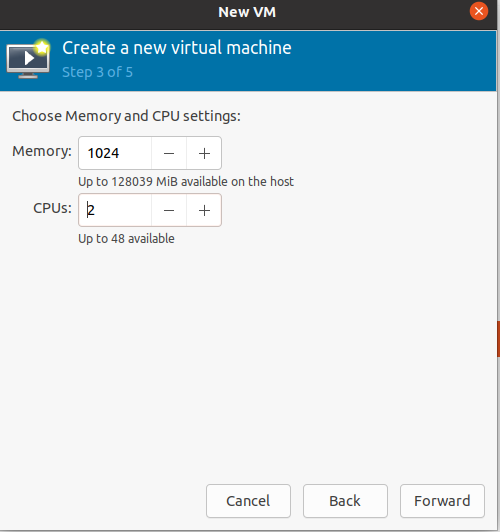
Task: Click the orange scrollbar at right edge
Action: click(x=498, y=339)
